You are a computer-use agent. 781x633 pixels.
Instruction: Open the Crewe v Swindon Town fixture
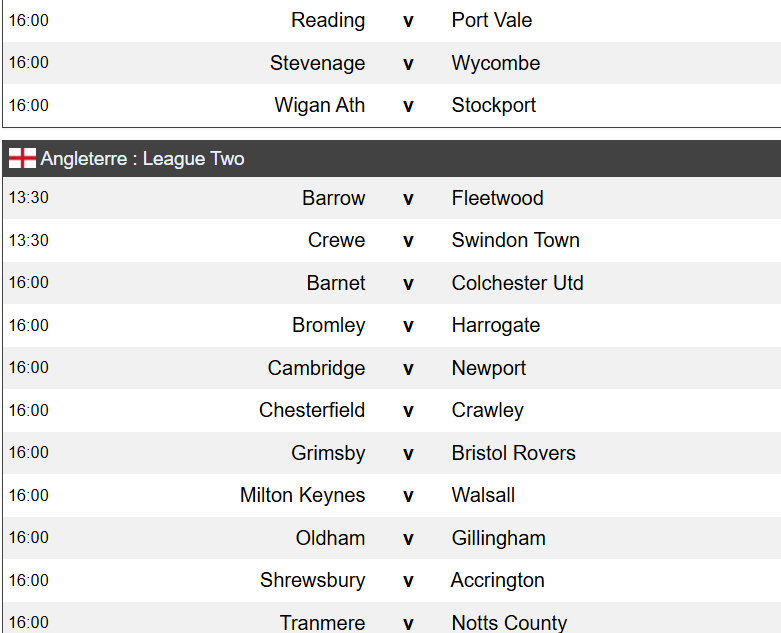pos(392,241)
